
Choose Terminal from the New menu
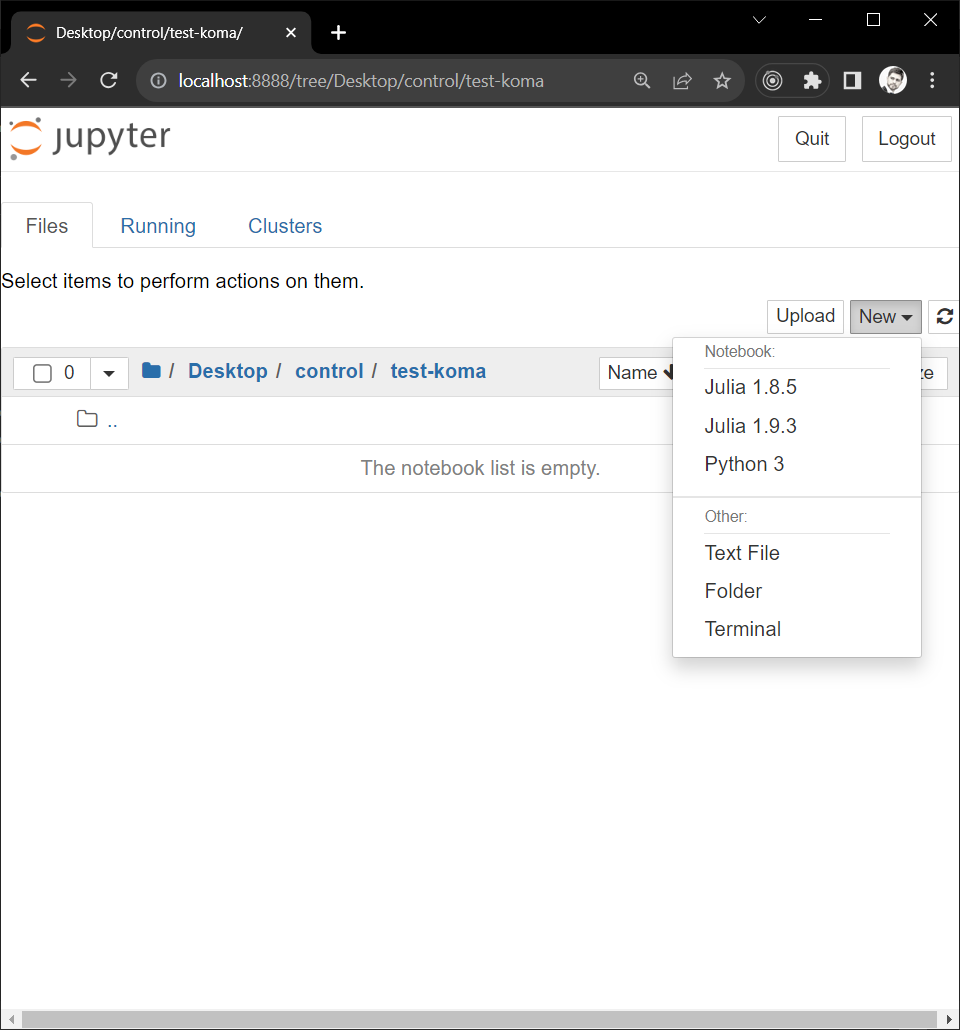[742, 629]
